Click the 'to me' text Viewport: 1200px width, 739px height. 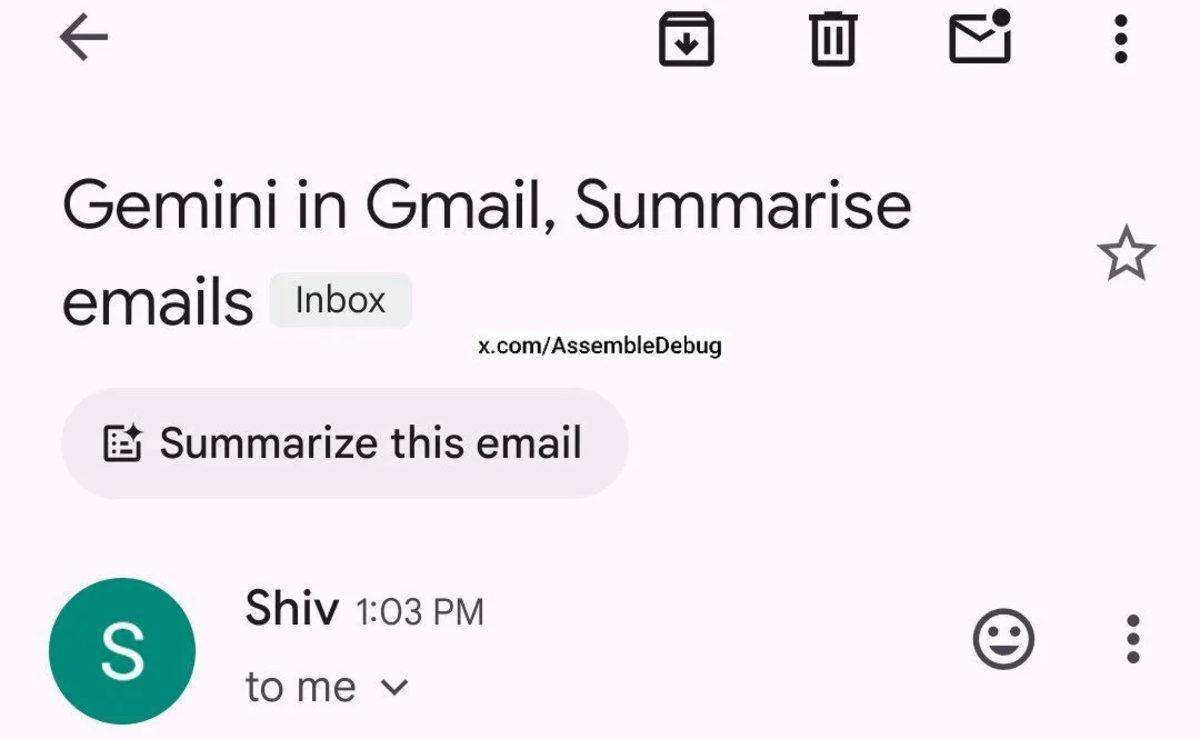(x=300, y=686)
